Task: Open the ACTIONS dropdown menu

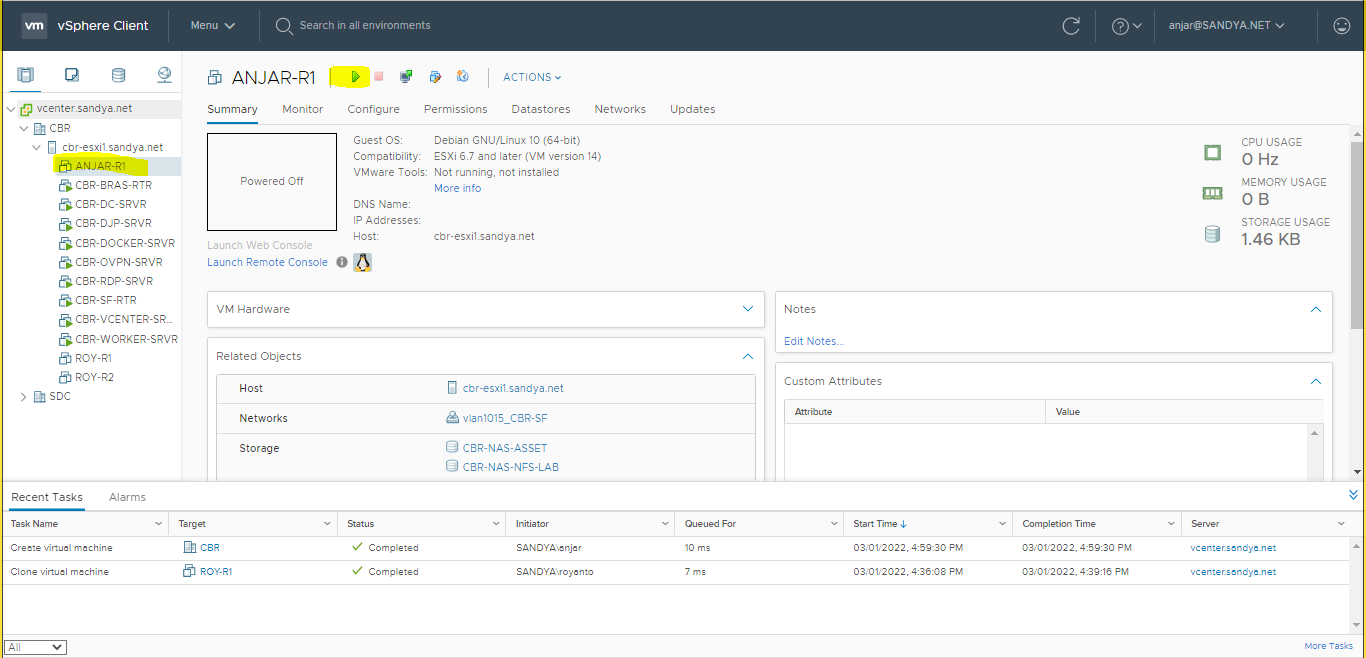Action: 532,77
